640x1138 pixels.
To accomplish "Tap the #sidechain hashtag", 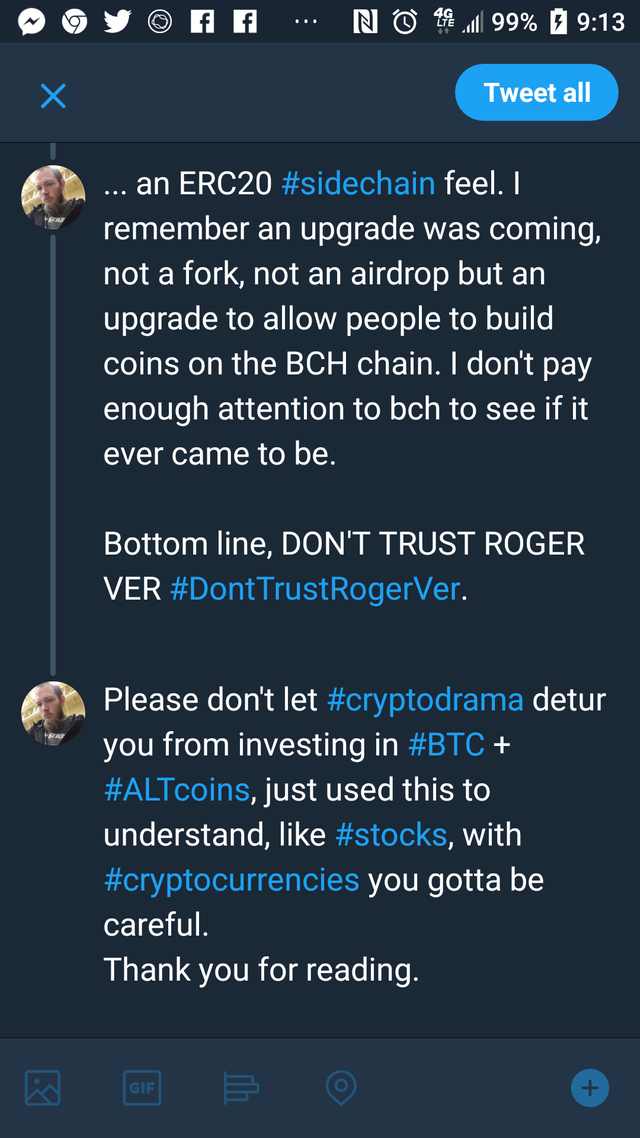I will click(x=358, y=184).
